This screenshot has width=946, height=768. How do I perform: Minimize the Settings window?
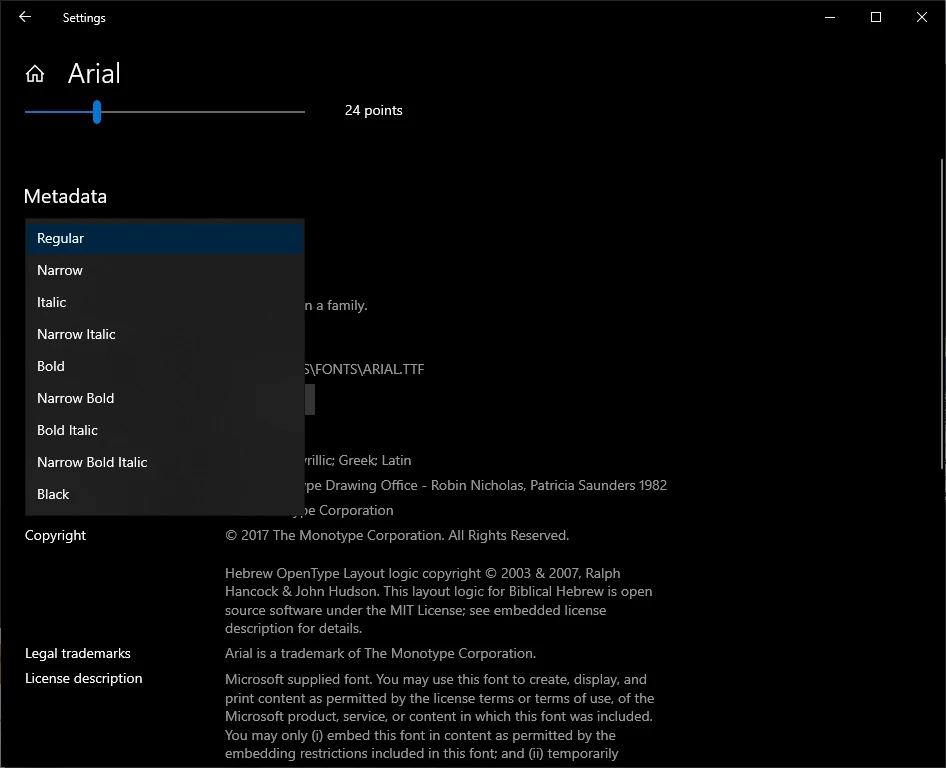click(x=830, y=17)
